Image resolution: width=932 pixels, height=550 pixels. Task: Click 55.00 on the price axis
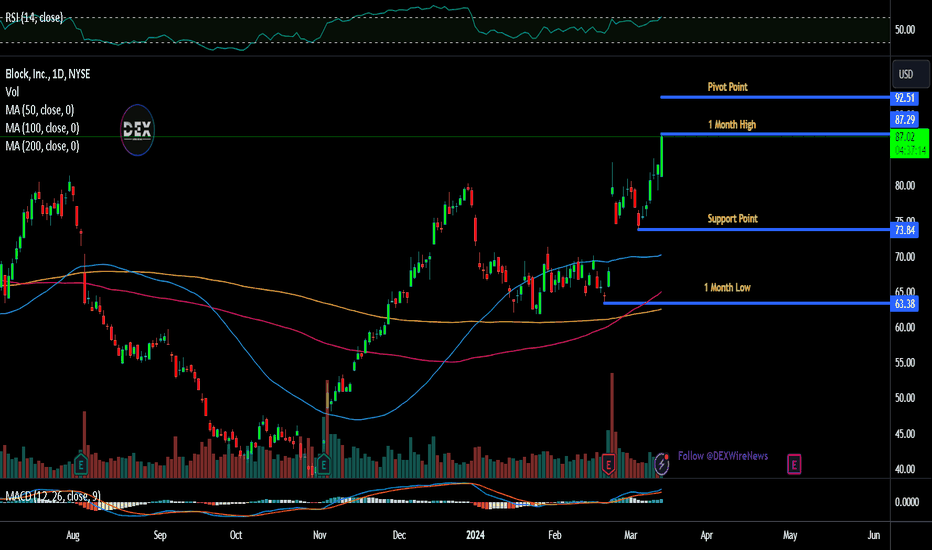tap(905, 363)
